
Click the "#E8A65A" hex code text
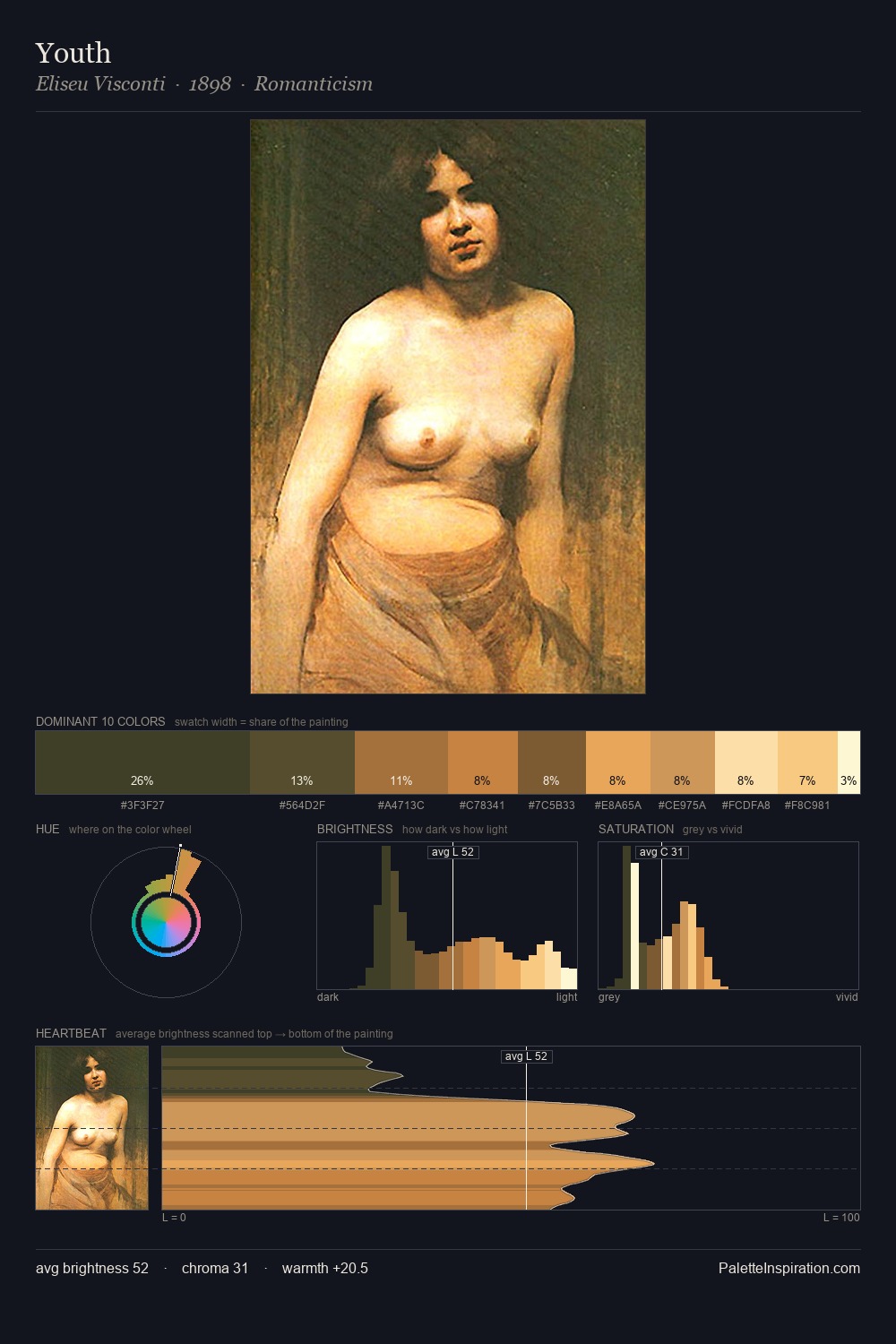[618, 806]
